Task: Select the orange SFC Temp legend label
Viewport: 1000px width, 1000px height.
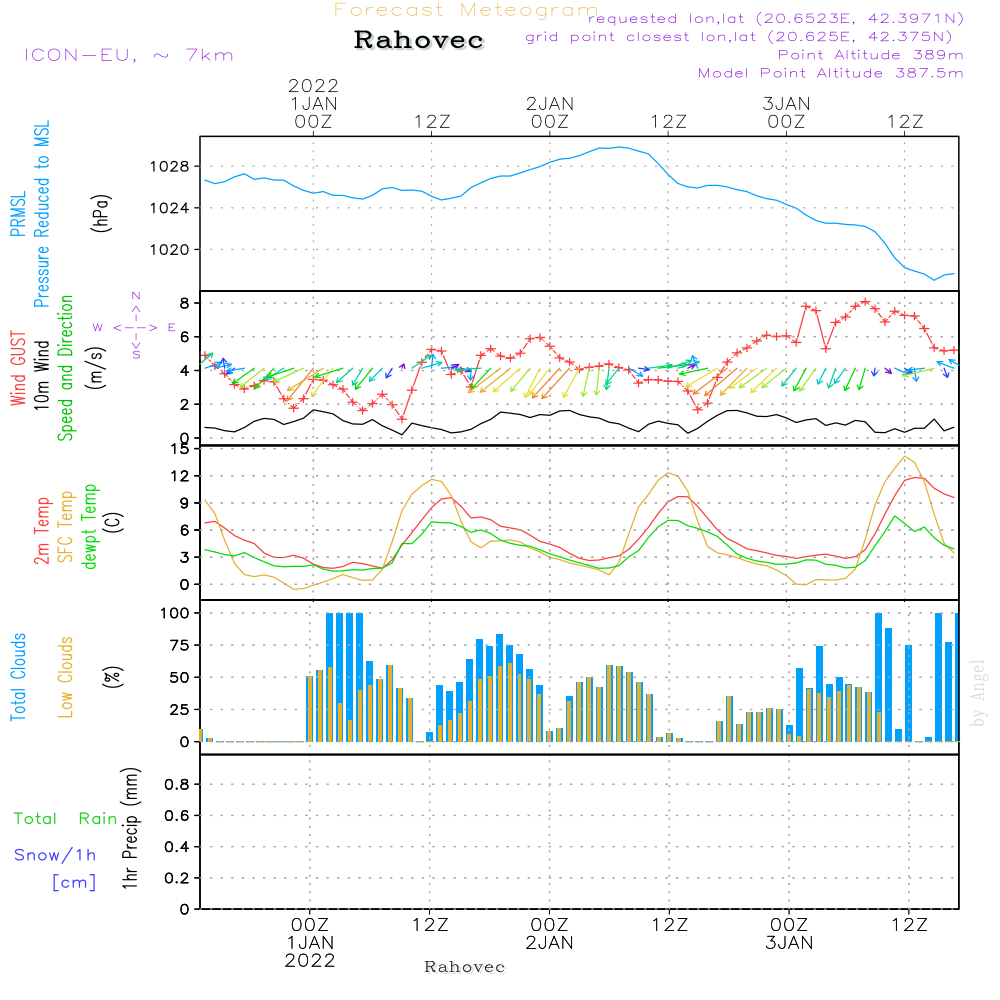Action: click(x=66, y=526)
